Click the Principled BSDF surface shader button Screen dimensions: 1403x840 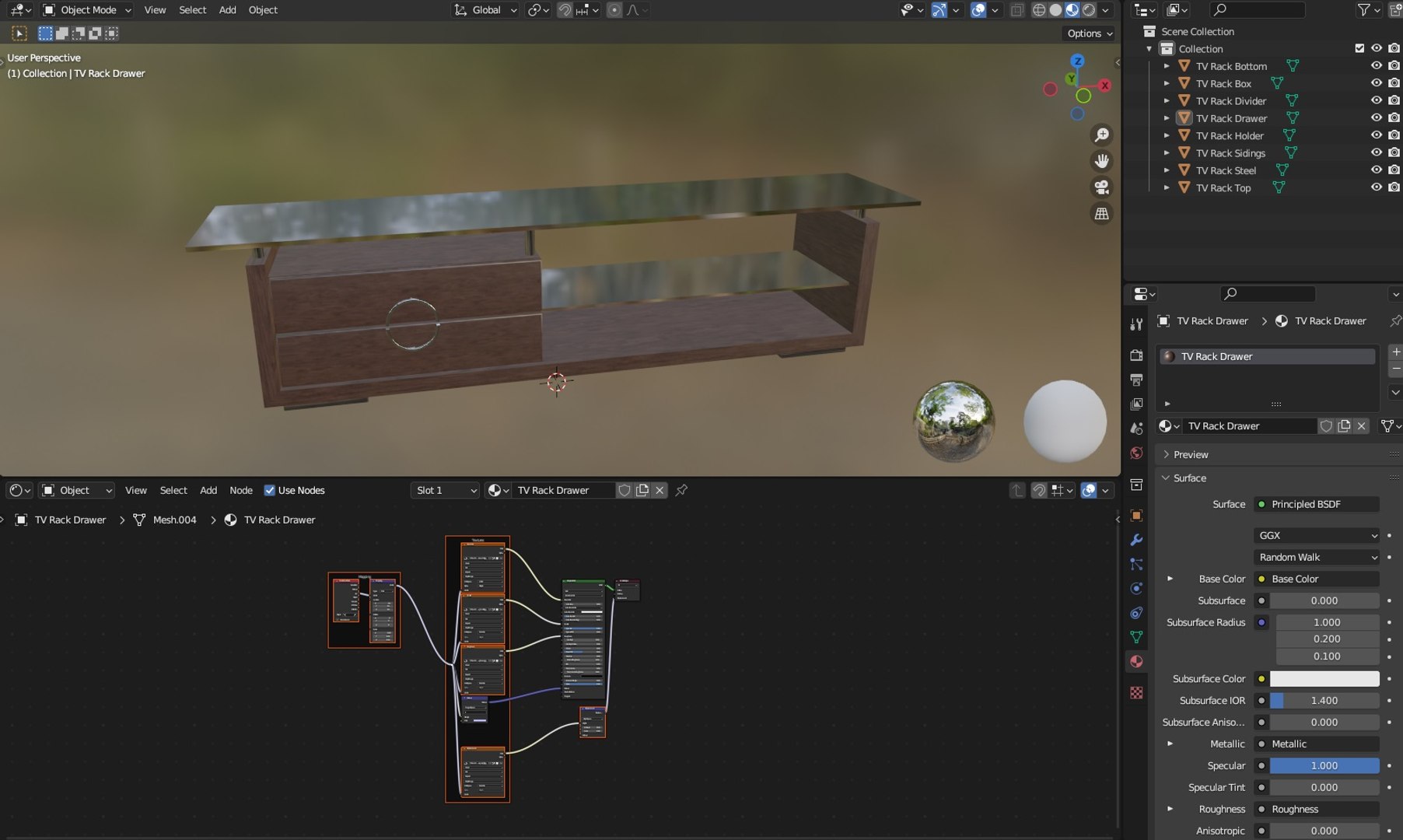pyautogui.click(x=1317, y=504)
